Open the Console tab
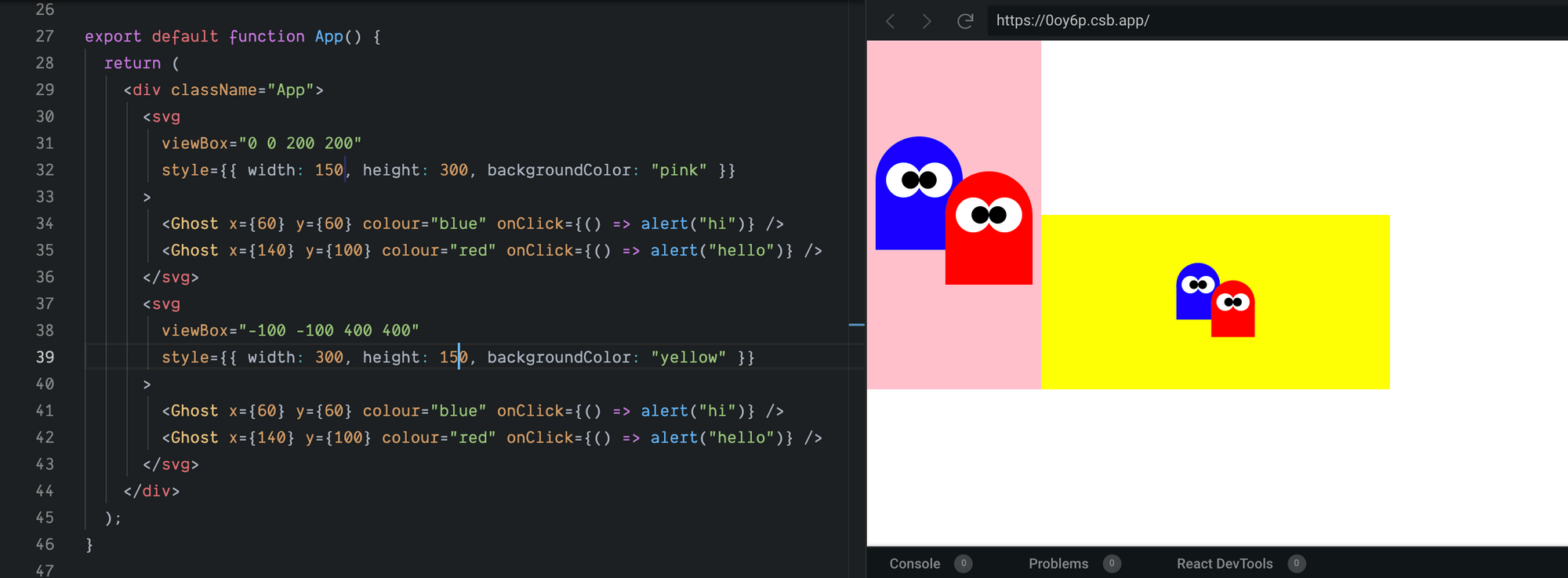The image size is (1568, 578). pyautogui.click(x=914, y=564)
